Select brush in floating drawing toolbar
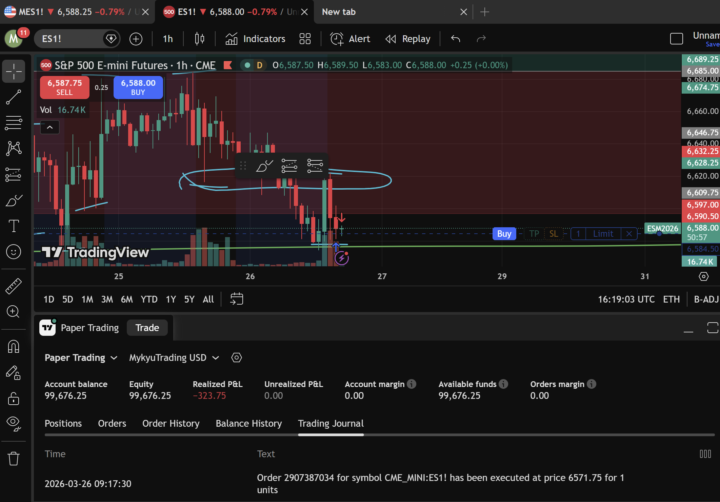Screen dimensions: 720x502 tap(264, 166)
